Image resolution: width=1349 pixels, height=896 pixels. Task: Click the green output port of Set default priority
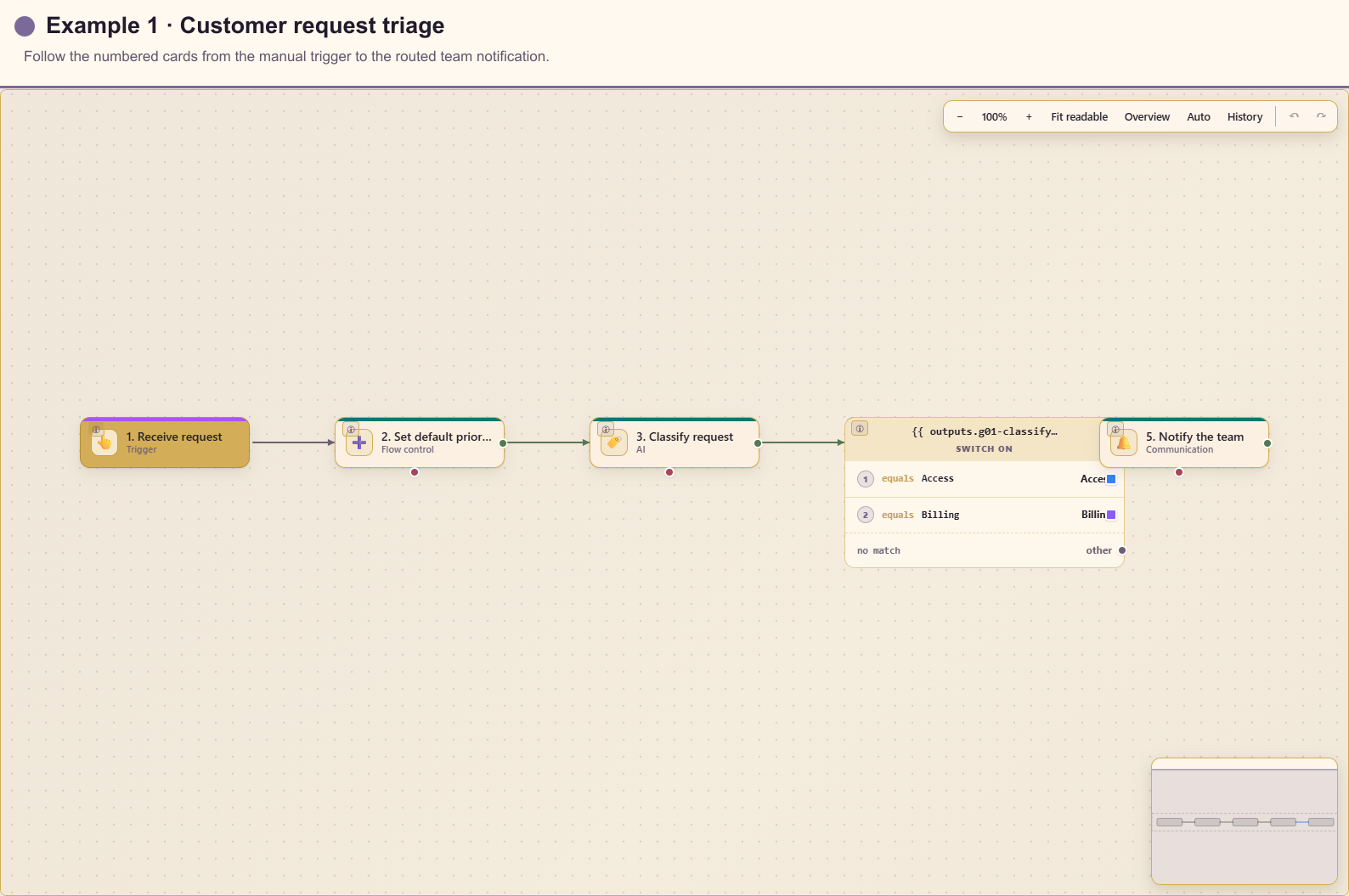coord(503,443)
